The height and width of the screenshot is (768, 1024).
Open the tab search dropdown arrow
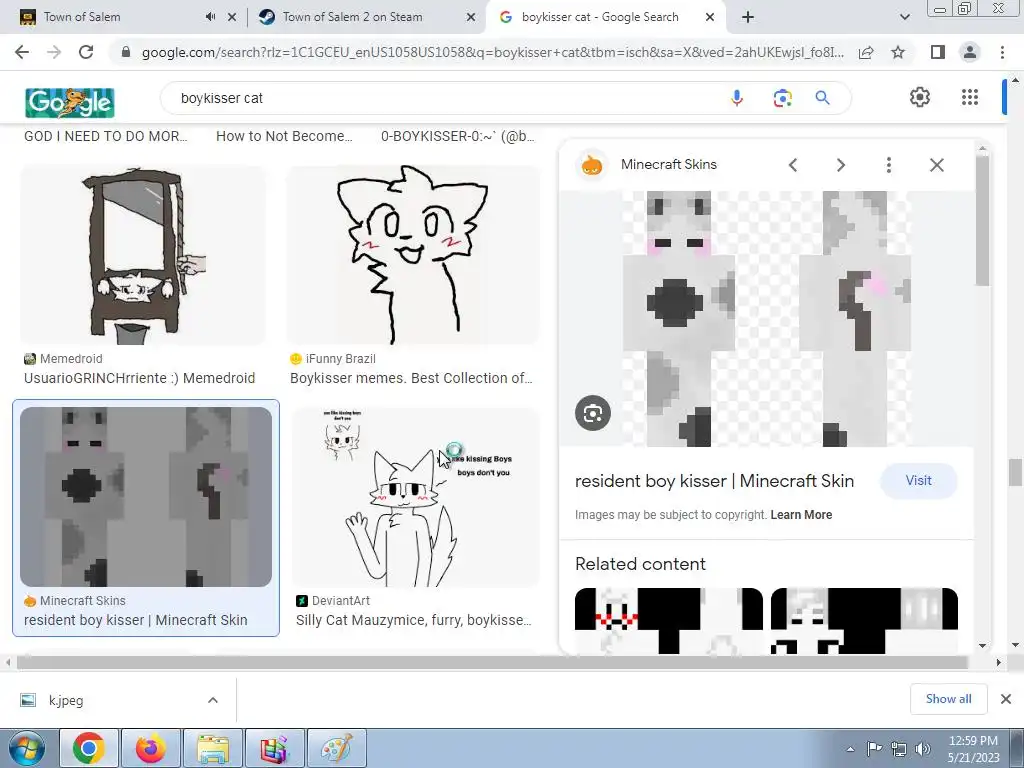pyautogui.click(x=904, y=18)
